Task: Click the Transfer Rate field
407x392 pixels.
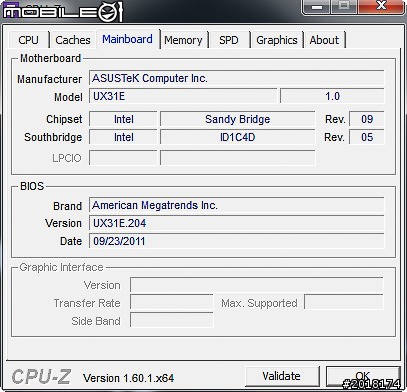Action: 171,303
